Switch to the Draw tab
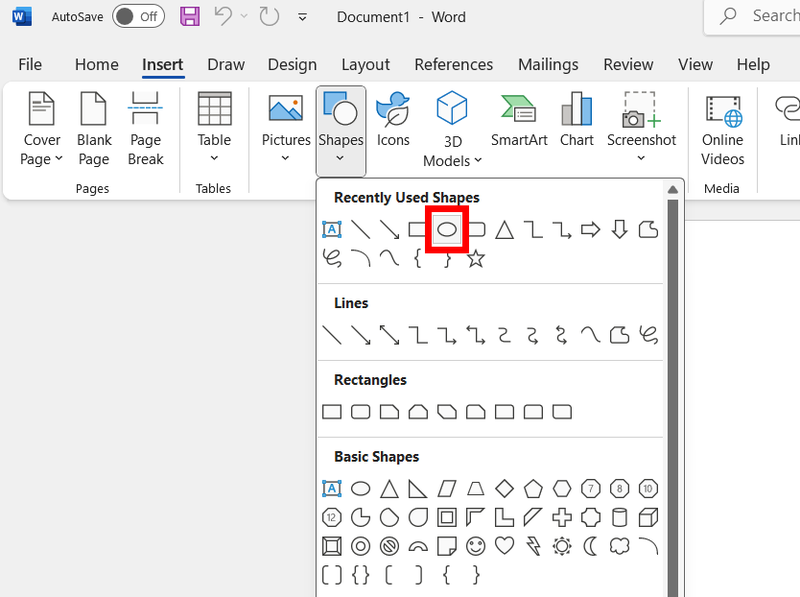800x597 pixels. [226, 65]
